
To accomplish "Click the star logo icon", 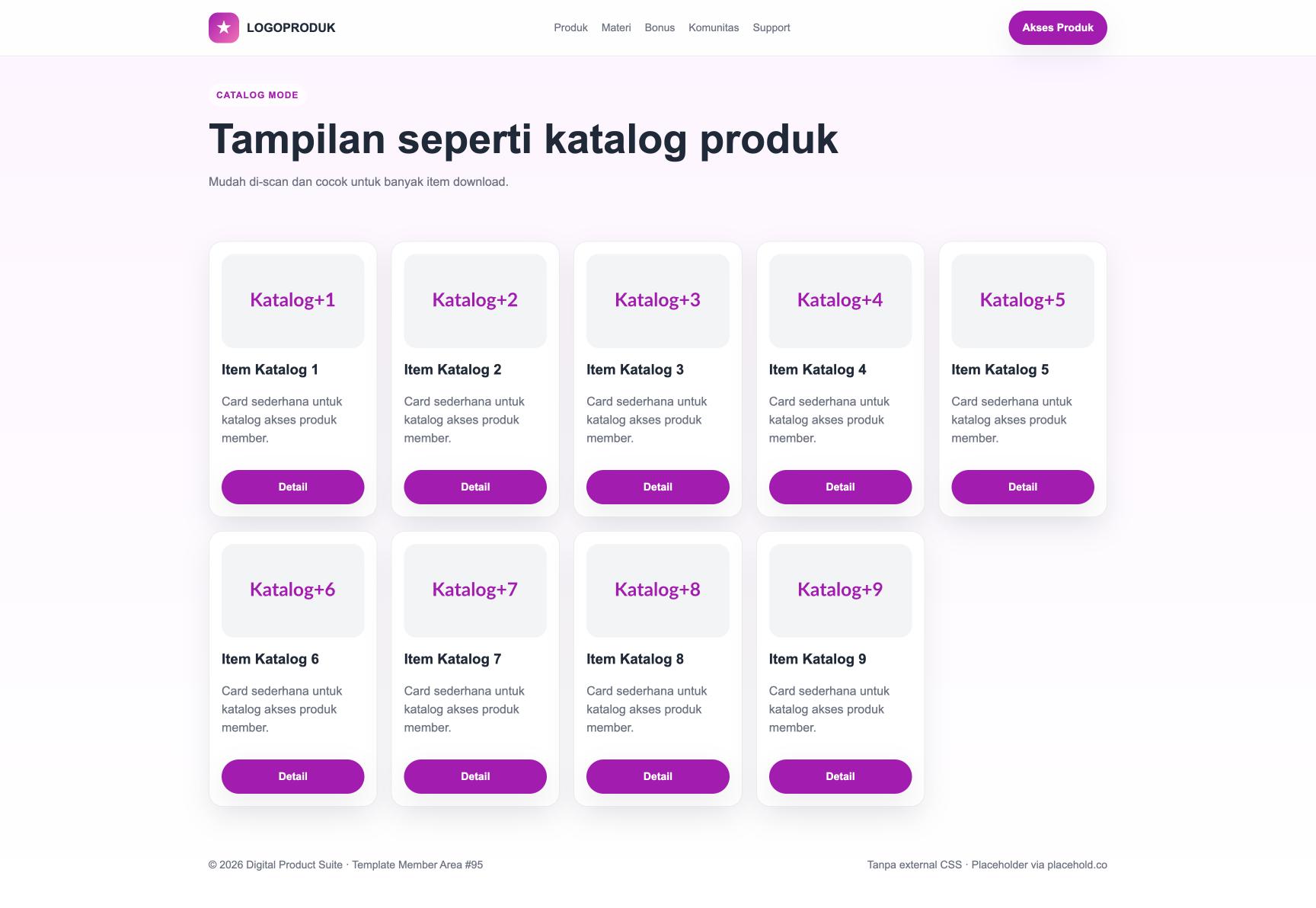I will [223, 28].
